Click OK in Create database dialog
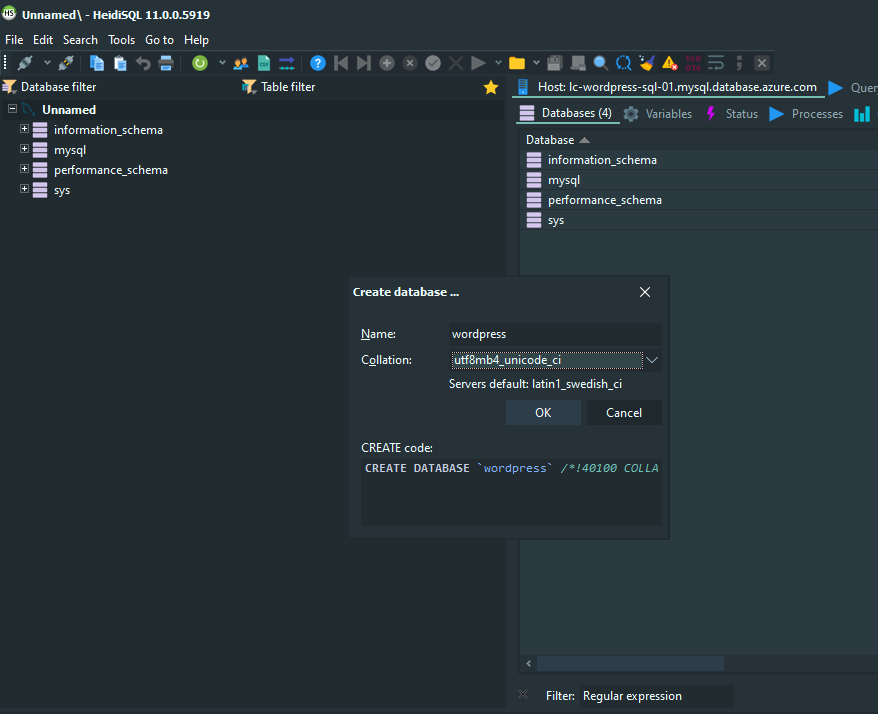 click(543, 413)
